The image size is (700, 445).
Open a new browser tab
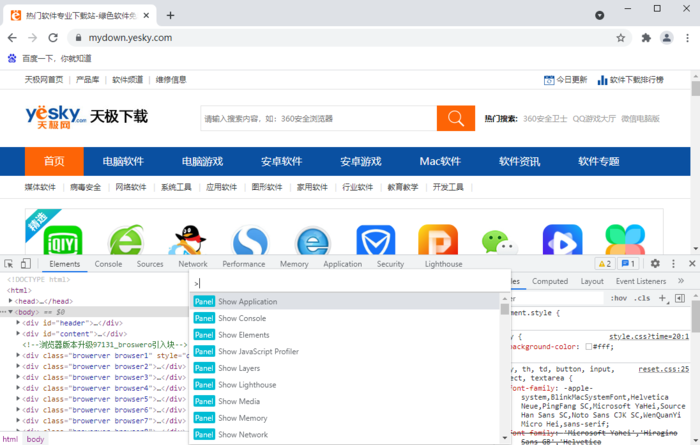coord(170,16)
